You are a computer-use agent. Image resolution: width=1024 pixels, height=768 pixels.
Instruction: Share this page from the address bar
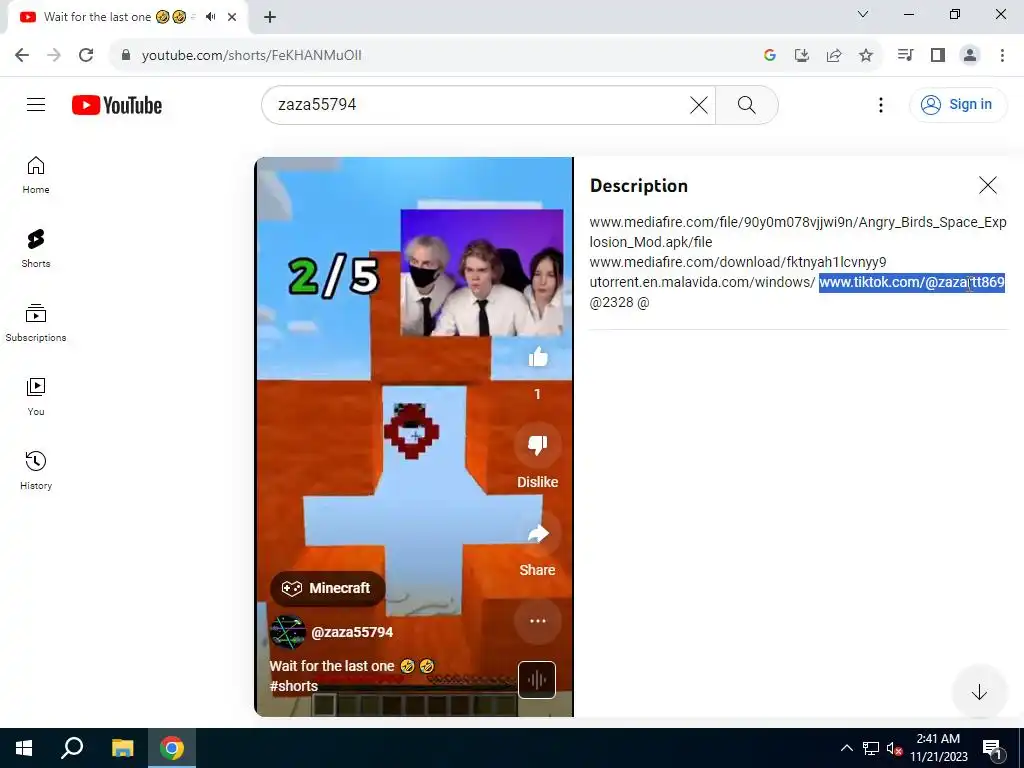[834, 55]
